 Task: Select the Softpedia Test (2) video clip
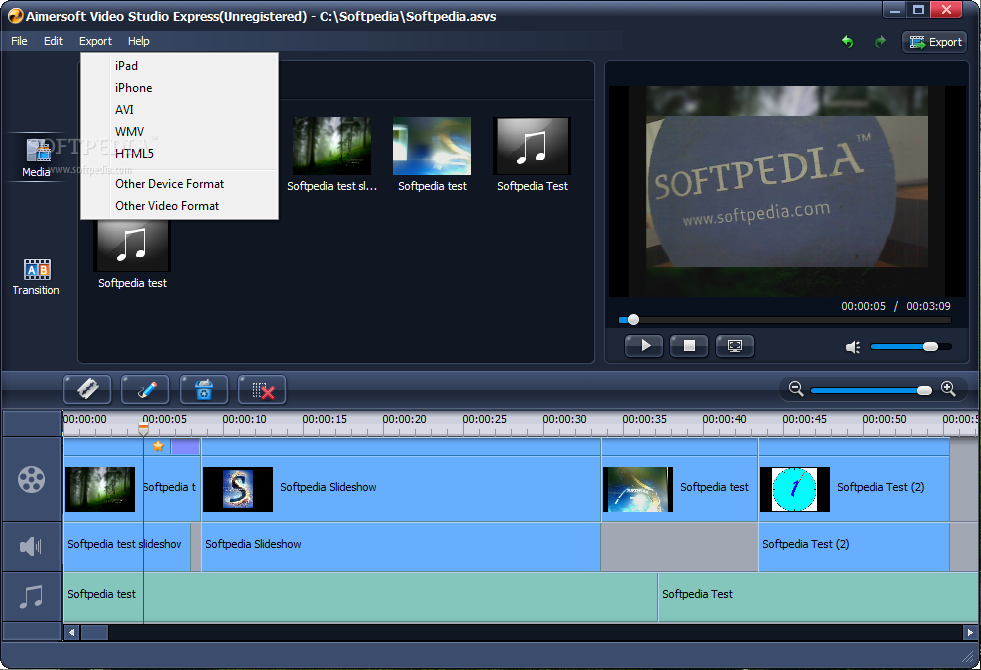point(854,480)
